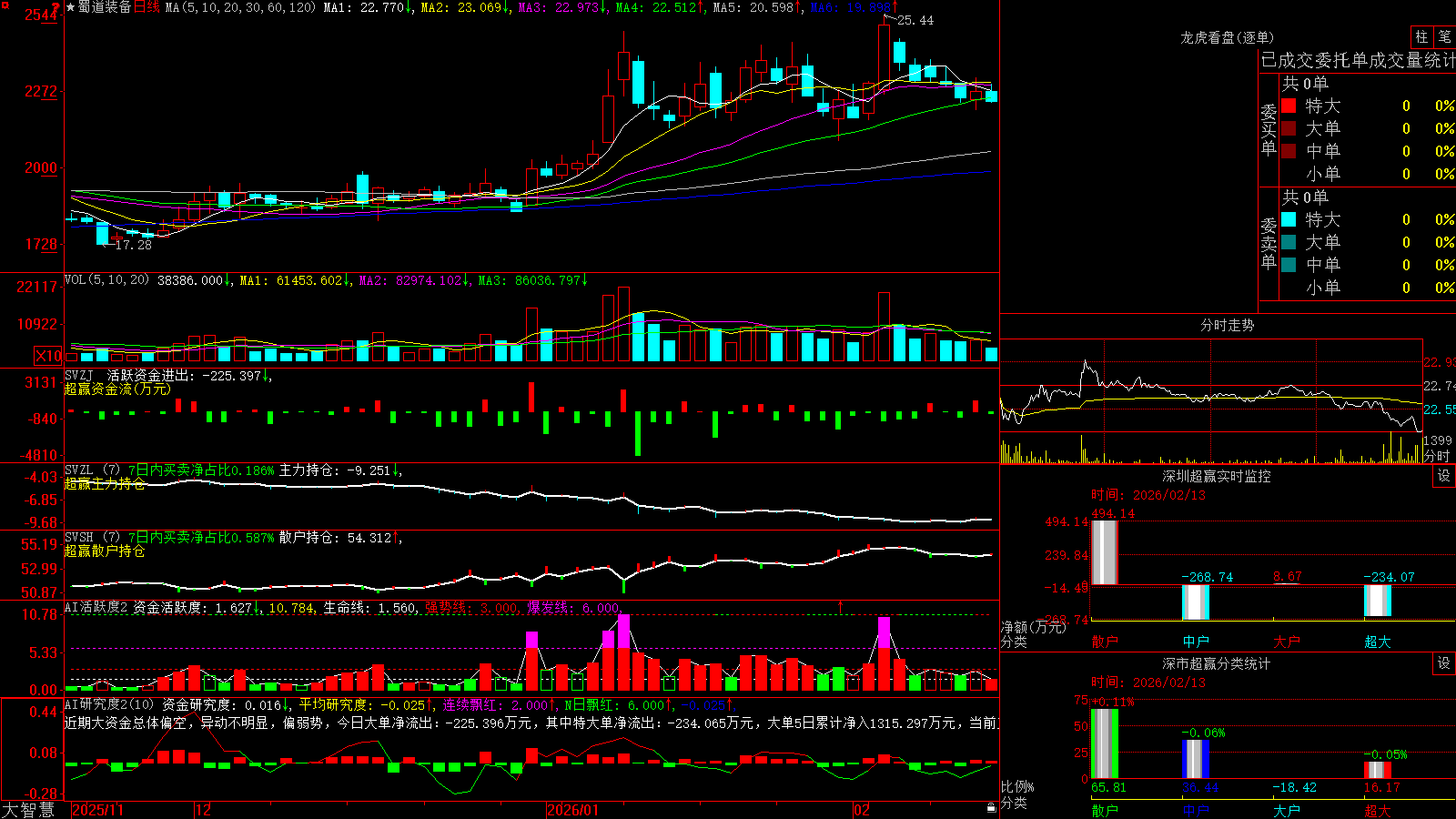1456x819 pixels.
Task: Click the AI研究度2(10) indicator label
Action: pyautogui.click(x=109, y=704)
